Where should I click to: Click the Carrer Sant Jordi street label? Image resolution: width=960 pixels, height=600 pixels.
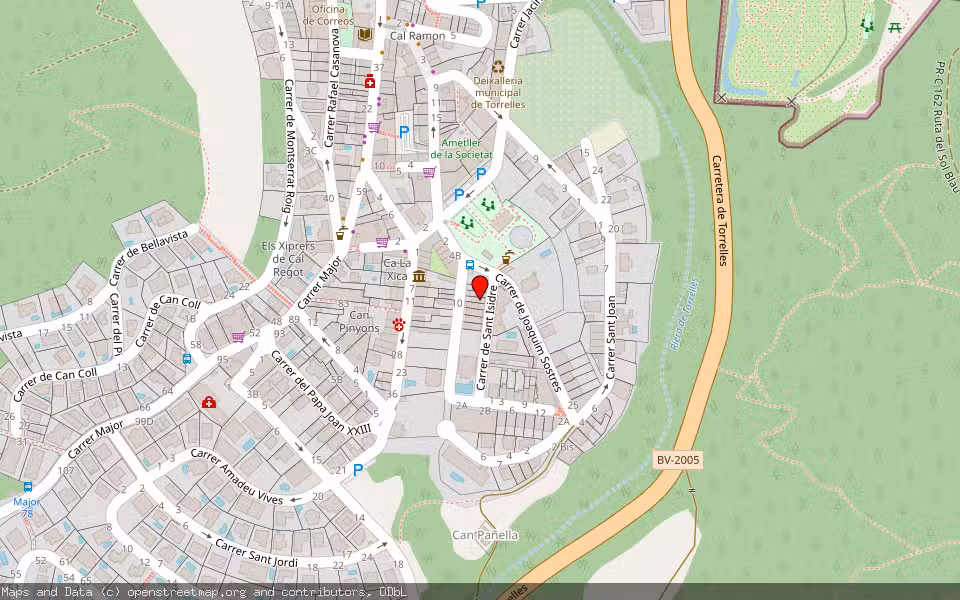pyautogui.click(x=257, y=553)
